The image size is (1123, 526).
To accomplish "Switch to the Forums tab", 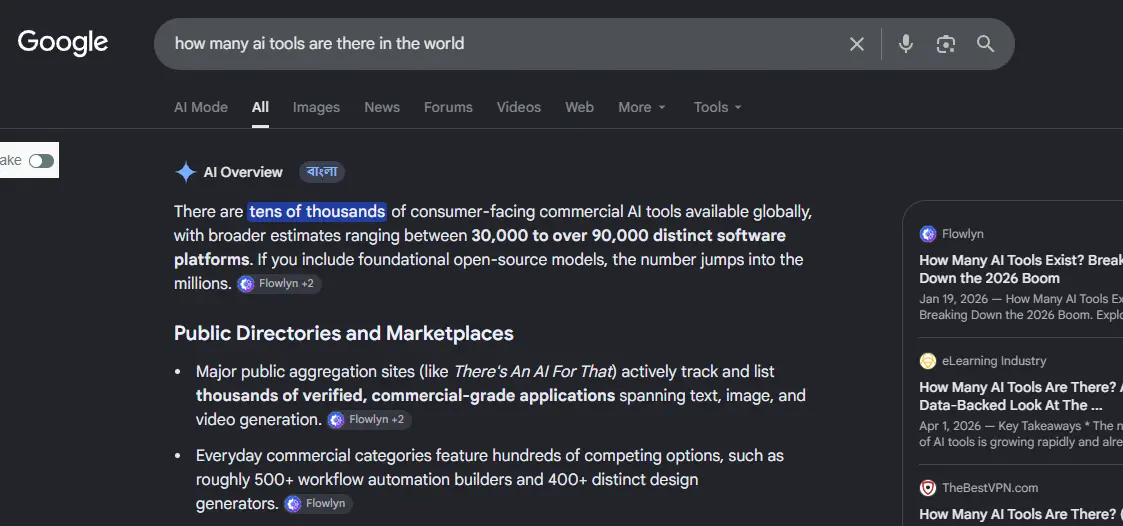I will coord(448,107).
